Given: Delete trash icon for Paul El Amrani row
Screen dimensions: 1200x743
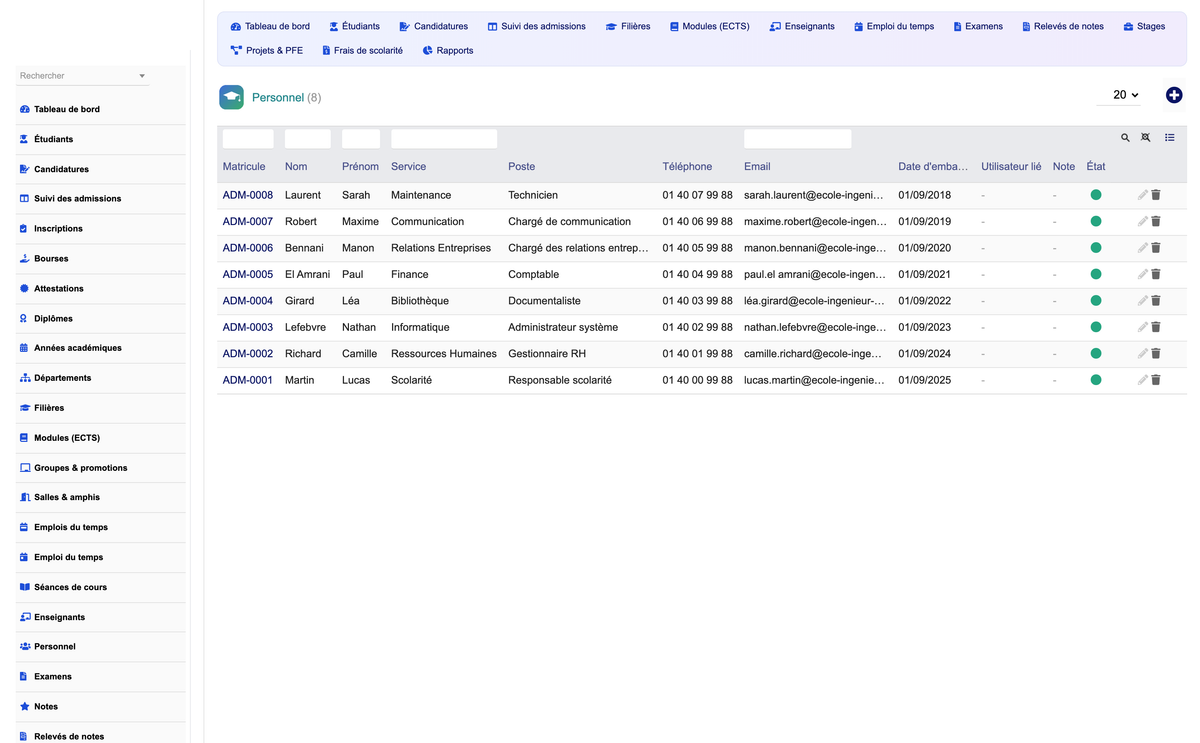Looking at the screenshot, I should (1156, 274).
